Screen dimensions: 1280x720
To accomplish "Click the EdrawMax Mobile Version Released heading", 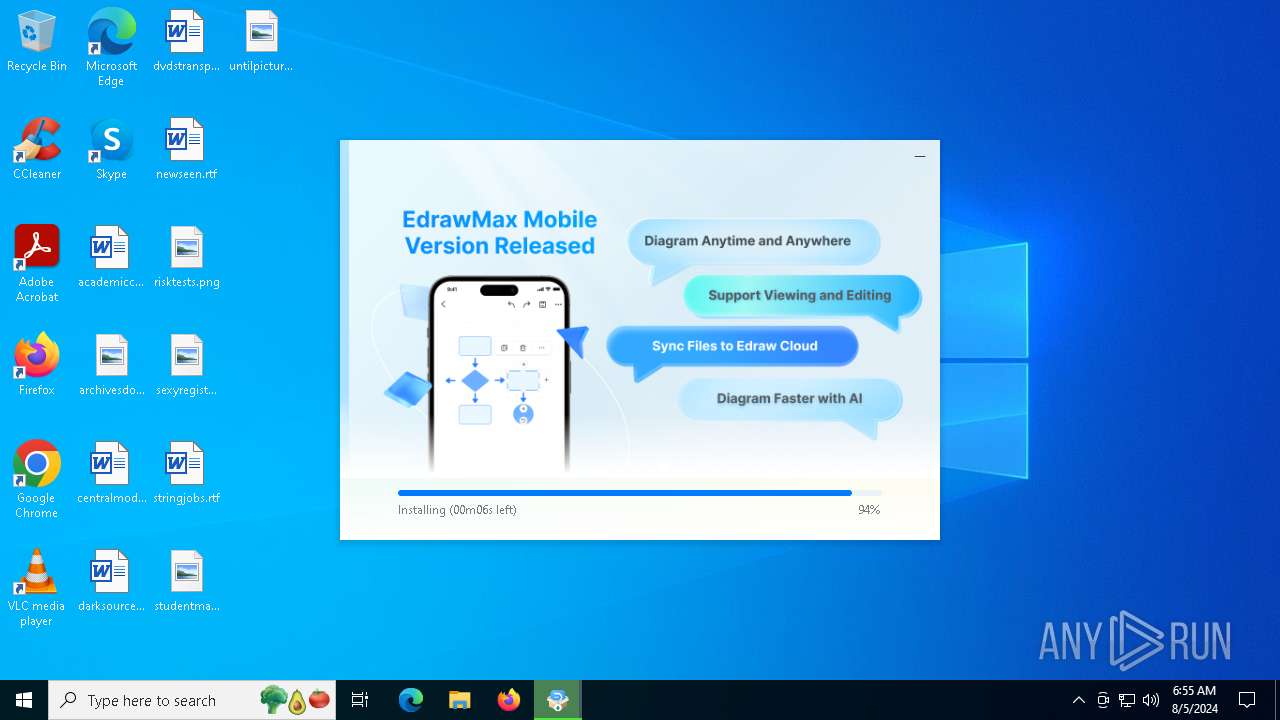I will pos(500,232).
